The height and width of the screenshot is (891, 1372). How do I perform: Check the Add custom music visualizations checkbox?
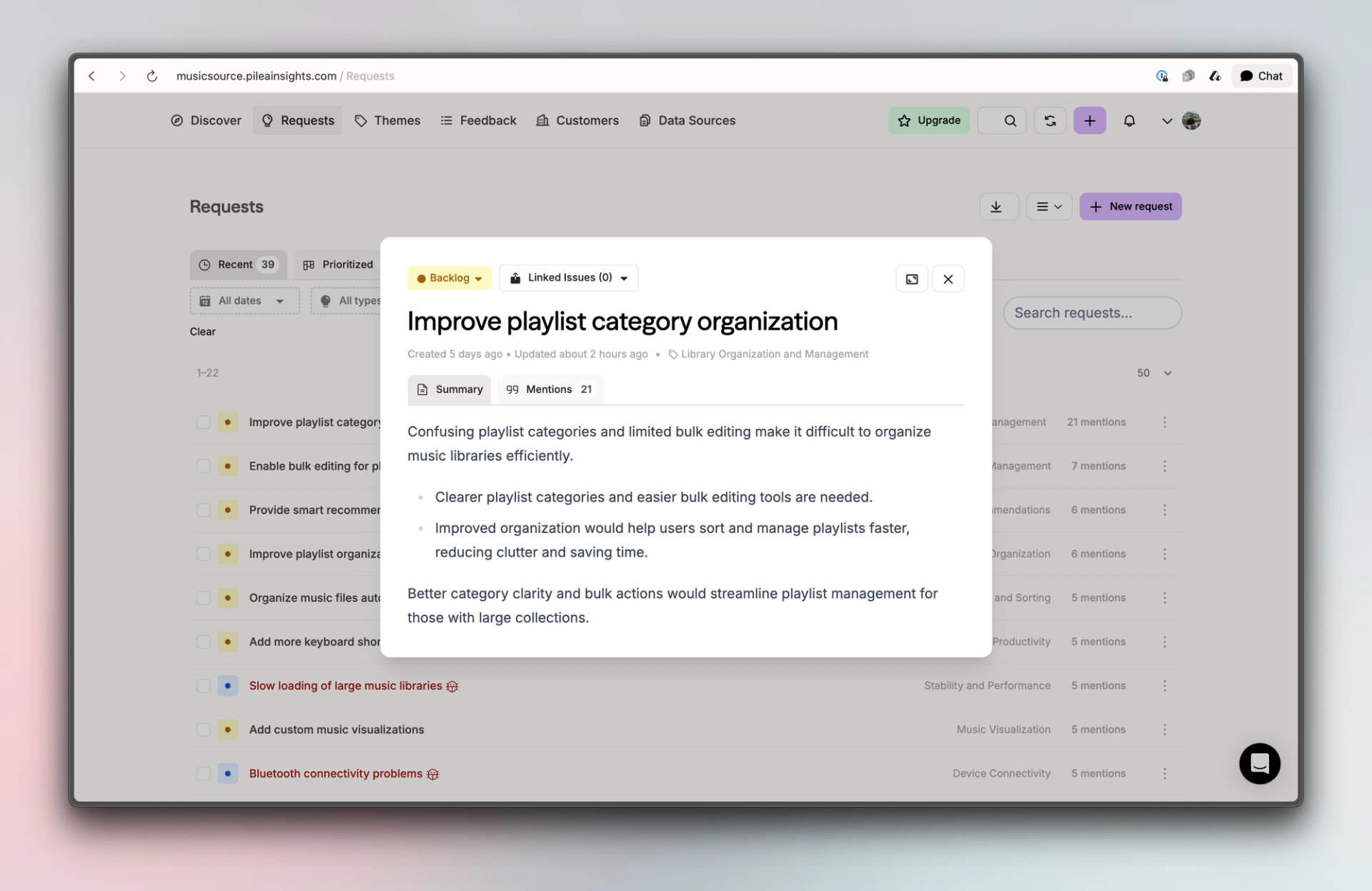(203, 730)
